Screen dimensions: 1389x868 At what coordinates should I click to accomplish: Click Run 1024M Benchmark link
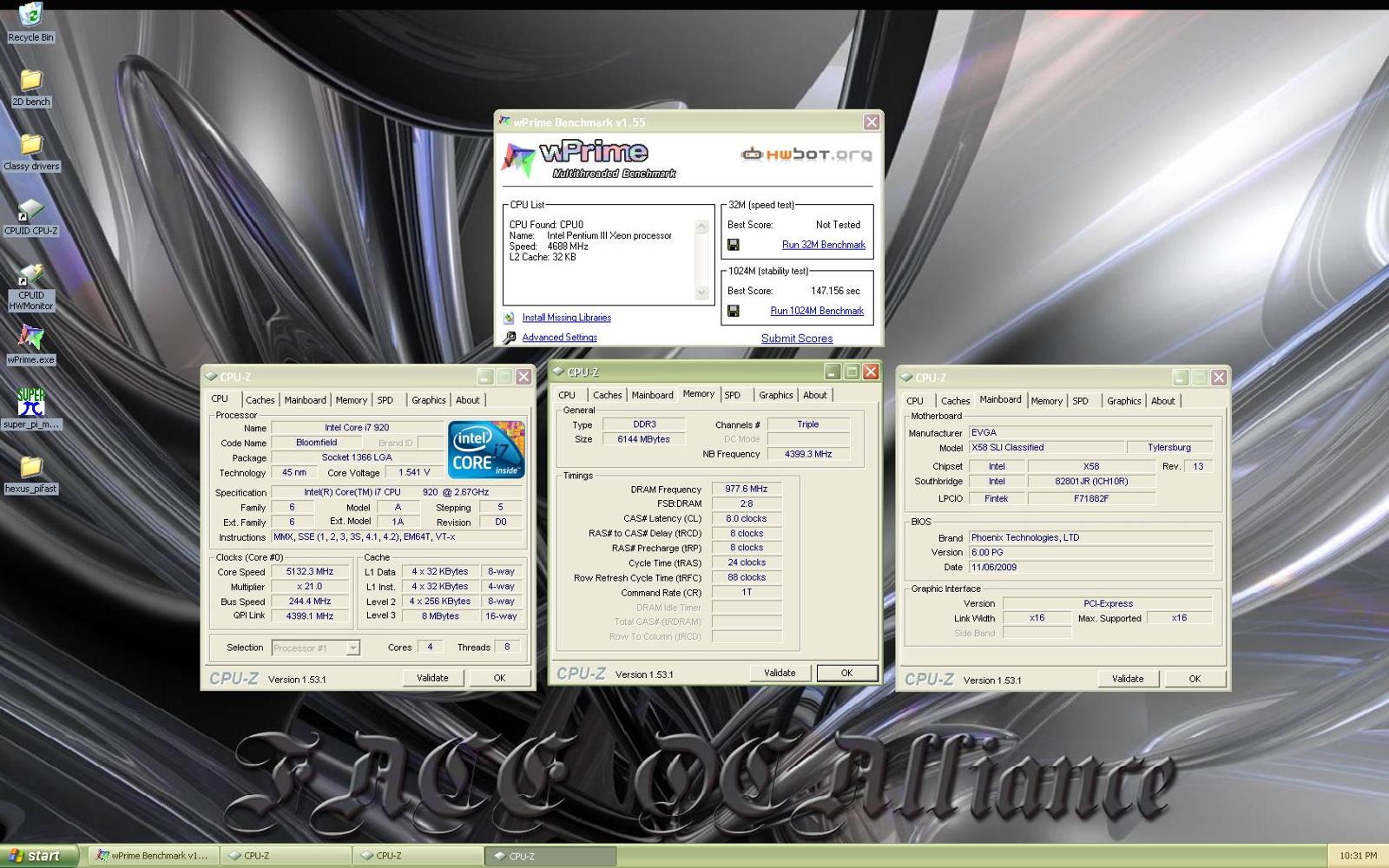[817, 311]
